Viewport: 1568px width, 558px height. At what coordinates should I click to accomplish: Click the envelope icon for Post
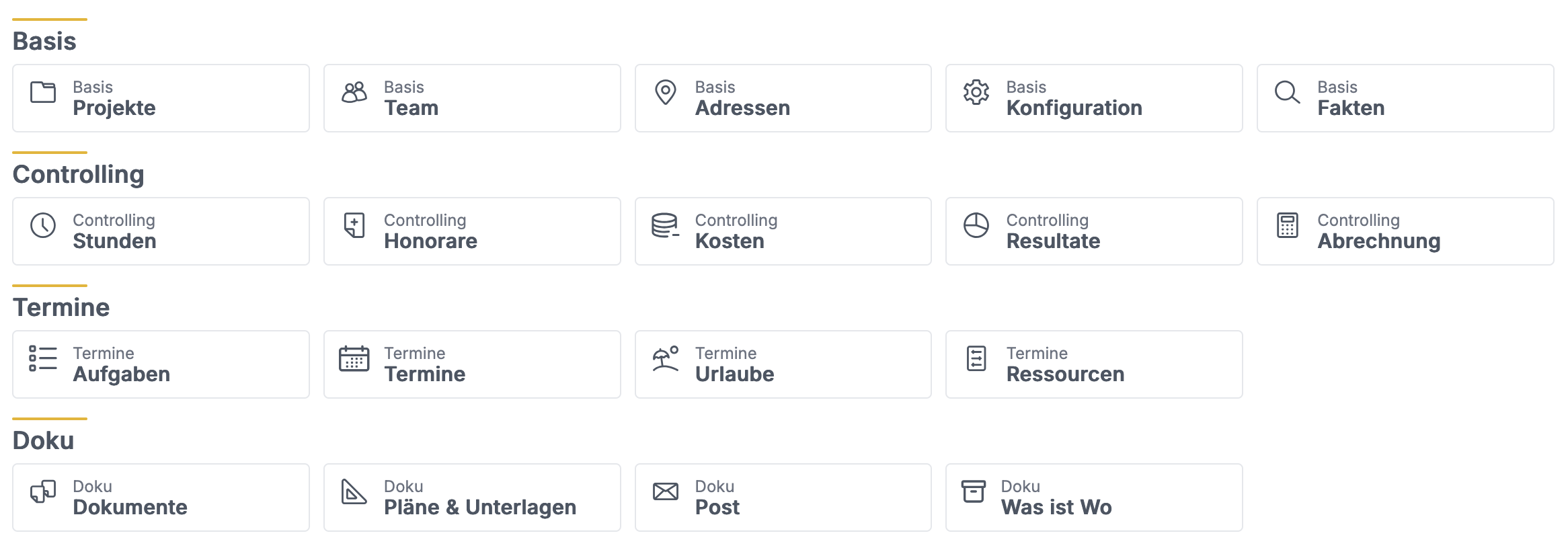tap(666, 491)
